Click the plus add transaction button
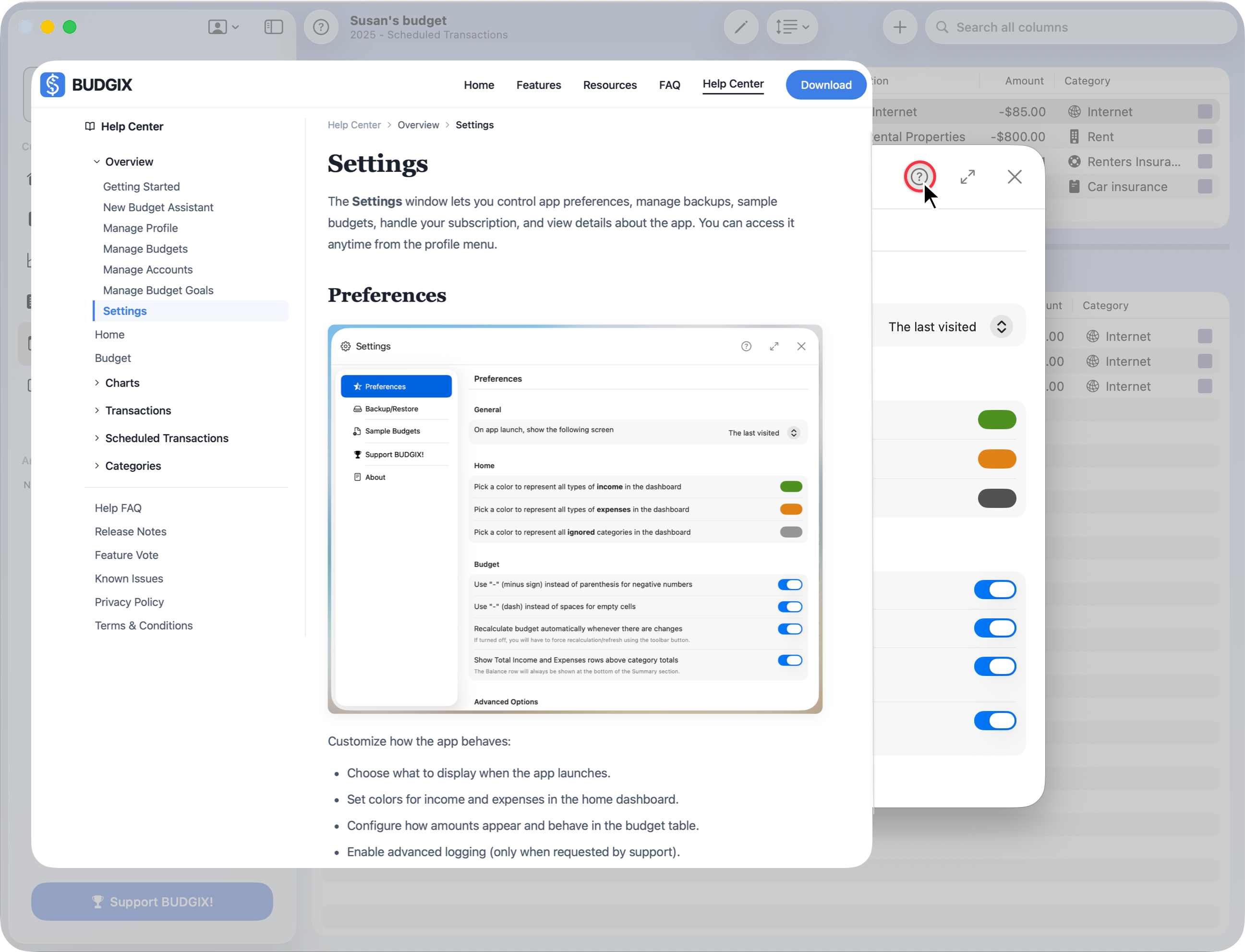Image resolution: width=1245 pixels, height=952 pixels. tap(899, 27)
